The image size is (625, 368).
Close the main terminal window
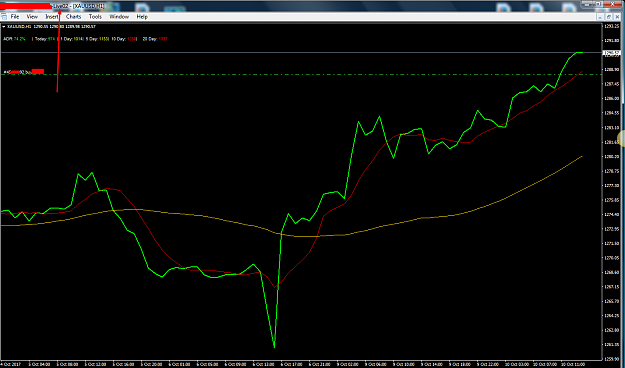tap(612, 4)
